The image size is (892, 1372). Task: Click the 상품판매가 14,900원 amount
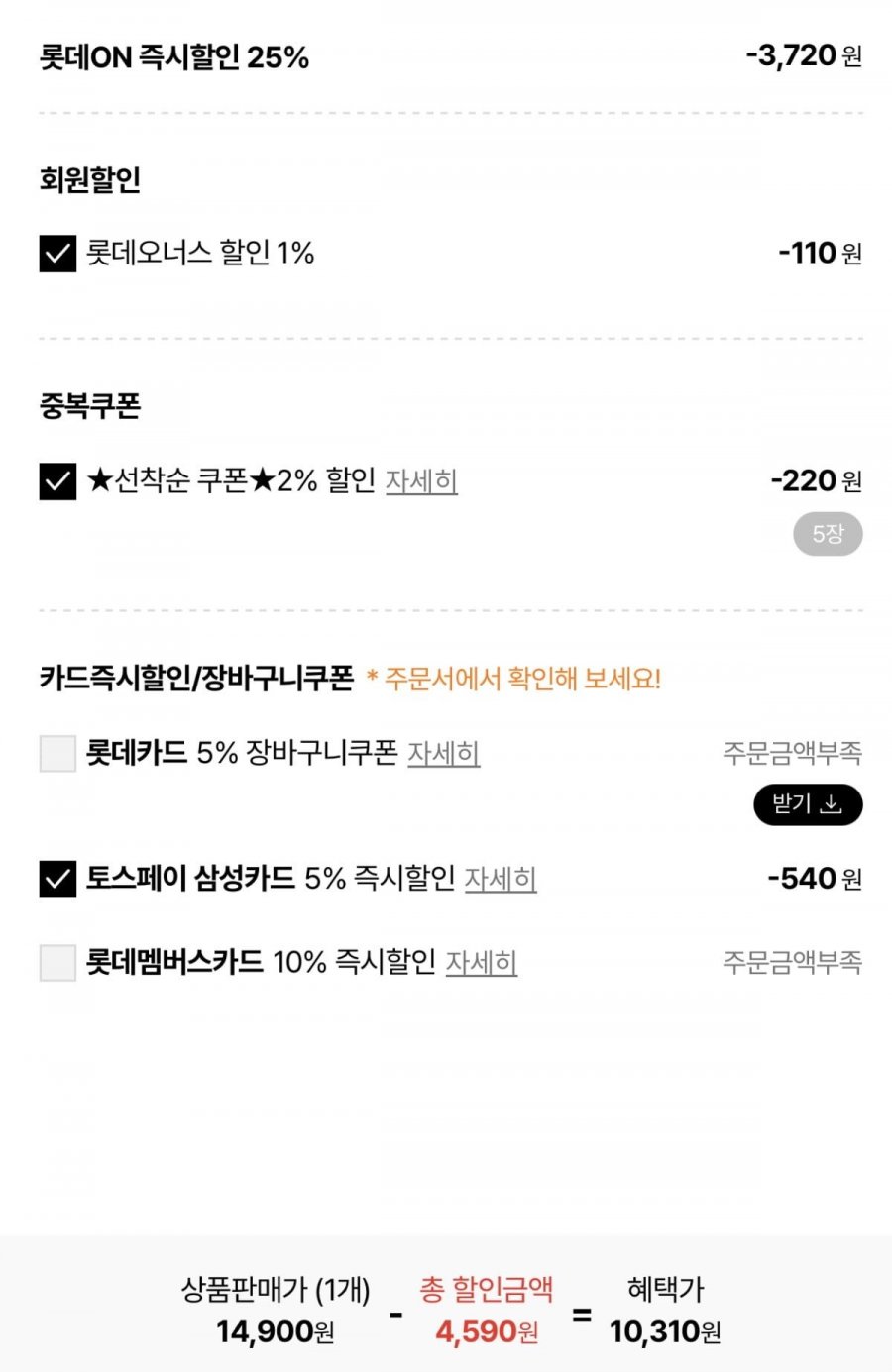276,1331
